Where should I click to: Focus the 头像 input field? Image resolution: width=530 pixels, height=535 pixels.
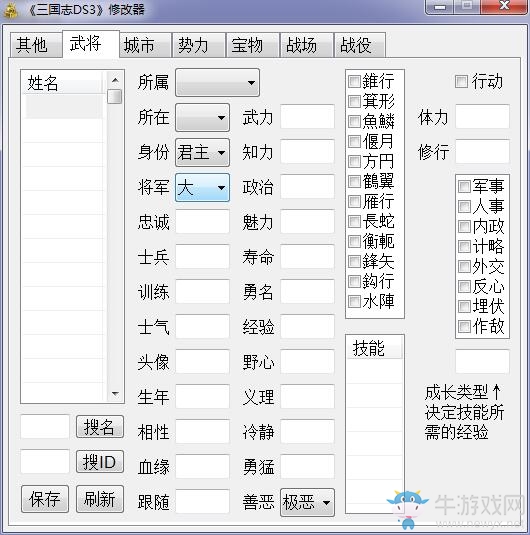coord(202,361)
